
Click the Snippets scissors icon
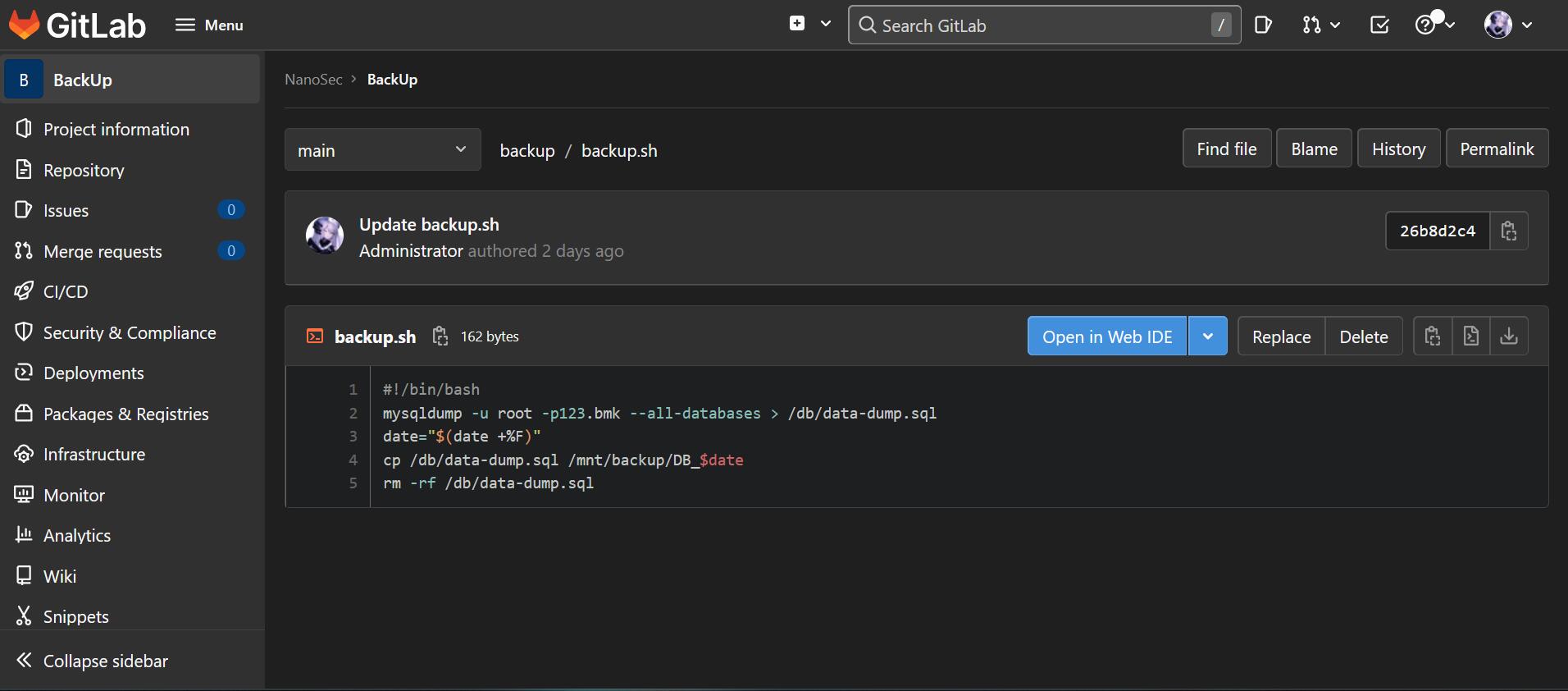(x=24, y=615)
